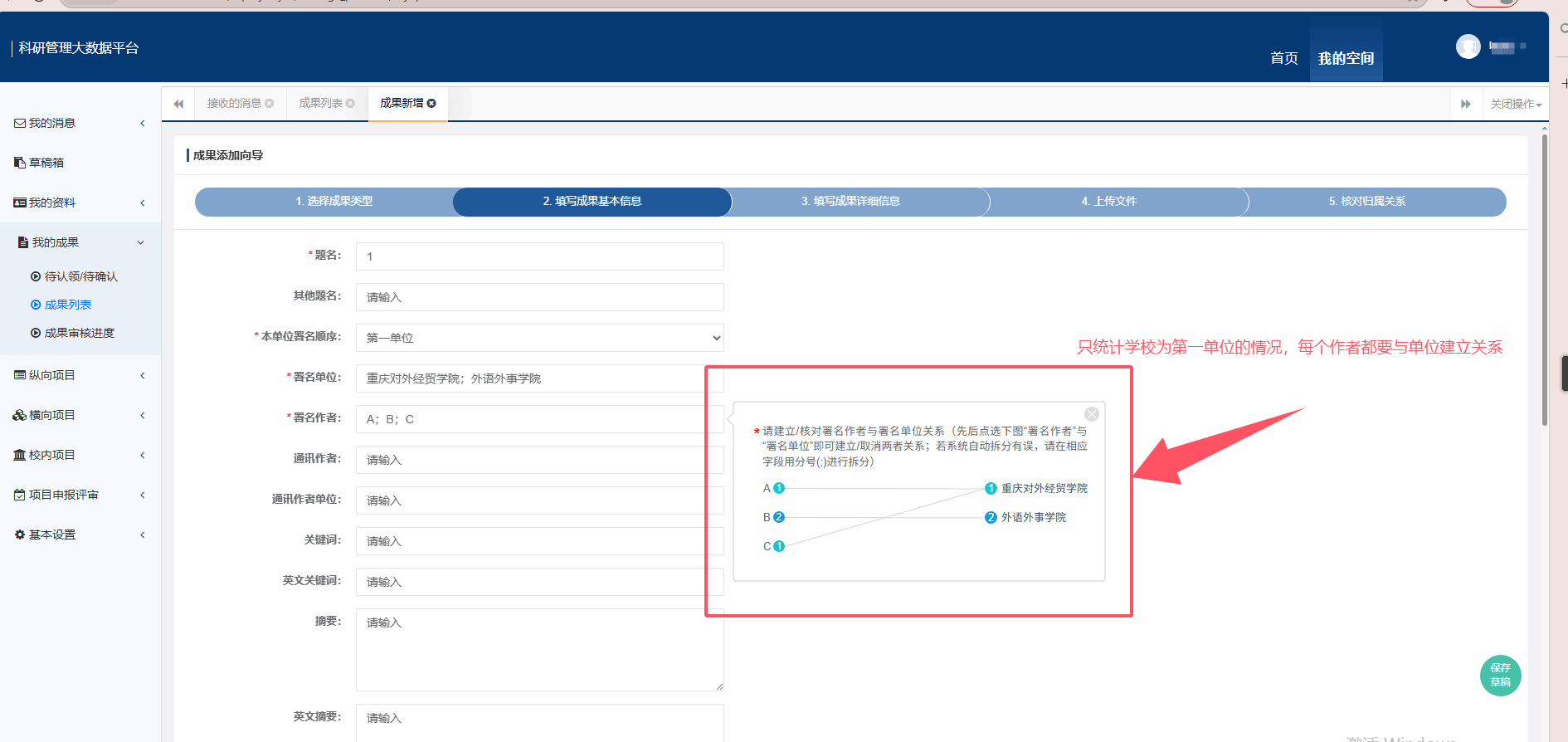Open the 本单位署名顺序 dropdown
1568x742 pixels.
click(539, 338)
